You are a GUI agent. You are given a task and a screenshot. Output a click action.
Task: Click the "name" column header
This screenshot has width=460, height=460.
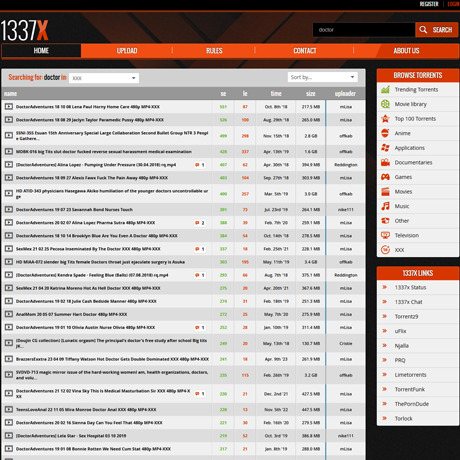coord(10,94)
